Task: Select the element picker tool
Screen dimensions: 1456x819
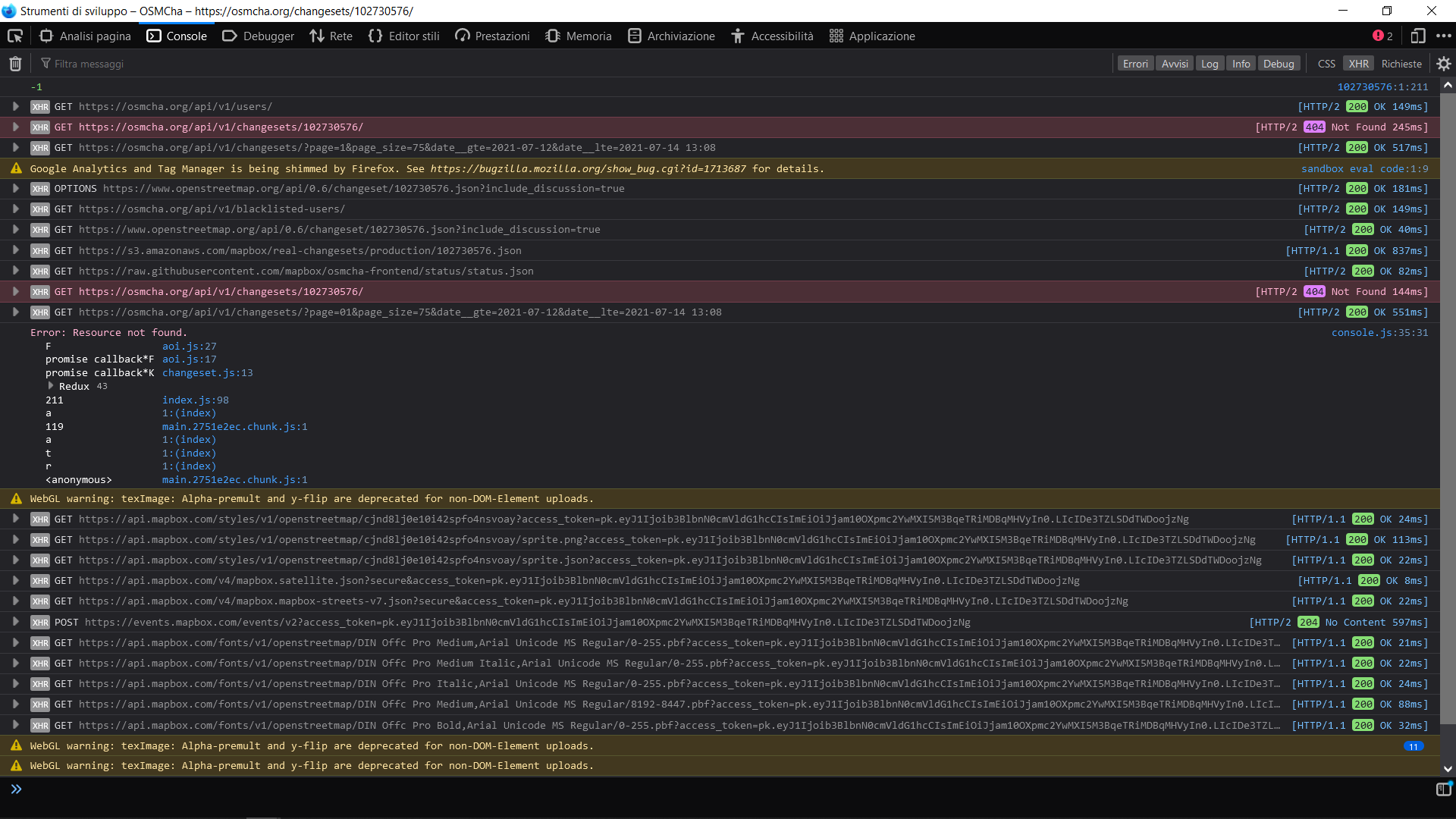Action: coord(14,36)
